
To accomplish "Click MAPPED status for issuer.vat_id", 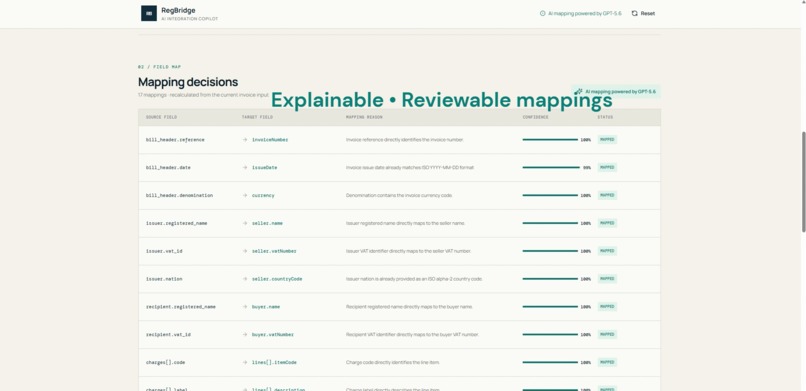I will point(607,251).
